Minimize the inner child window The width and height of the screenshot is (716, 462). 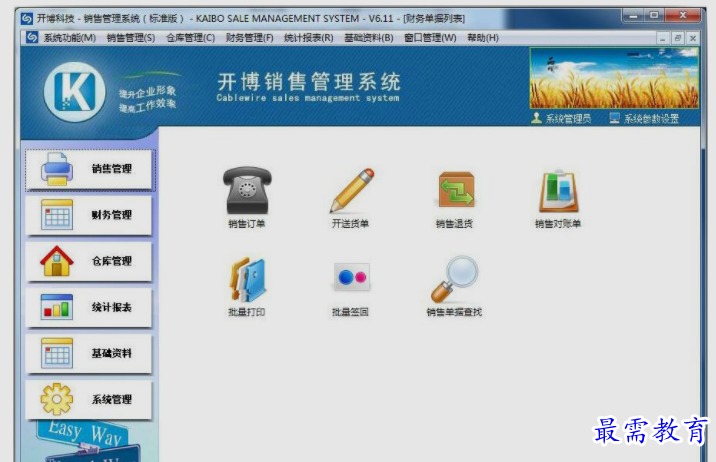tap(663, 39)
